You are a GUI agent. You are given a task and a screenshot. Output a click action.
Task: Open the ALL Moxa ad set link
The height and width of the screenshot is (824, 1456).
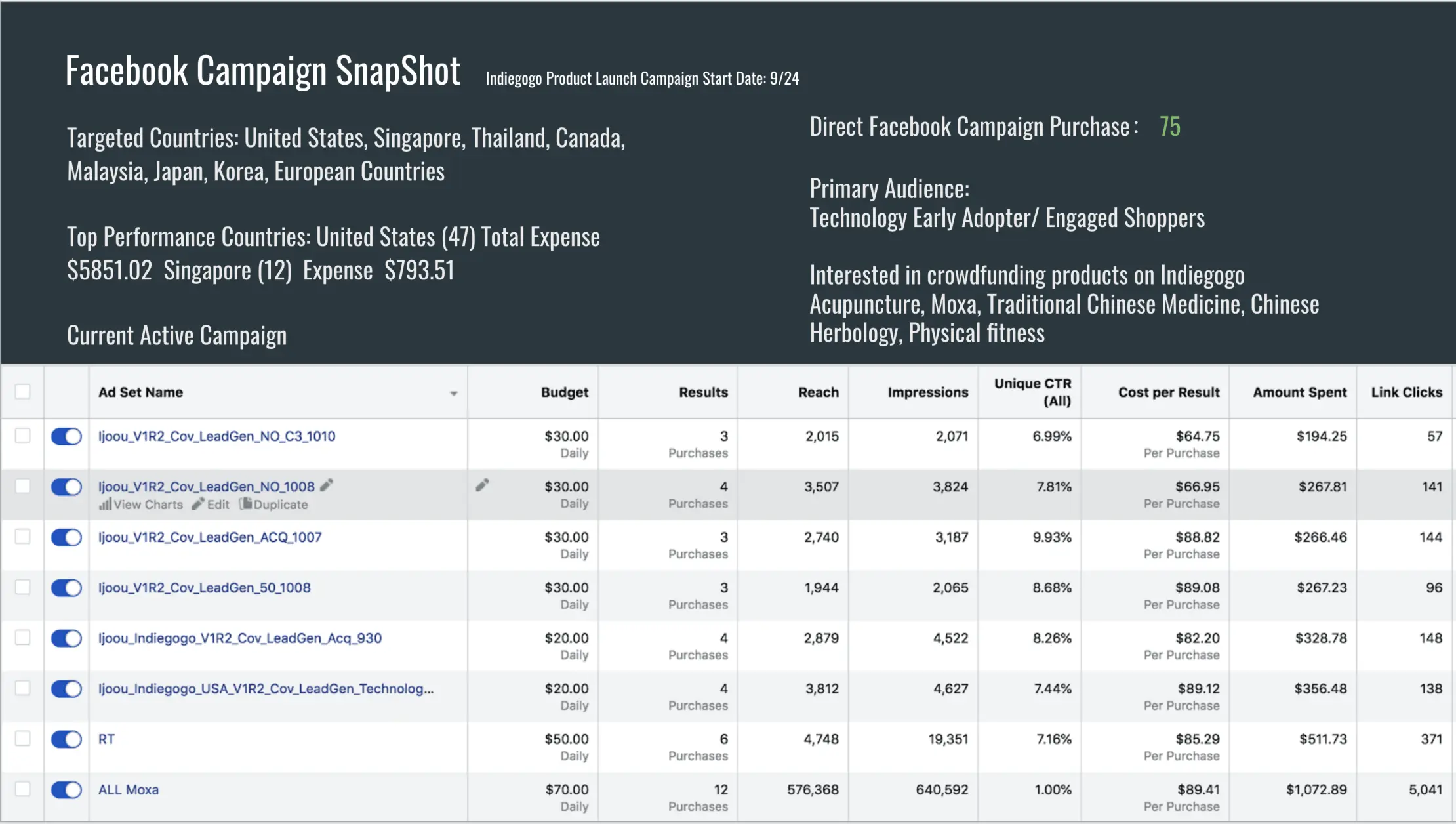point(129,789)
